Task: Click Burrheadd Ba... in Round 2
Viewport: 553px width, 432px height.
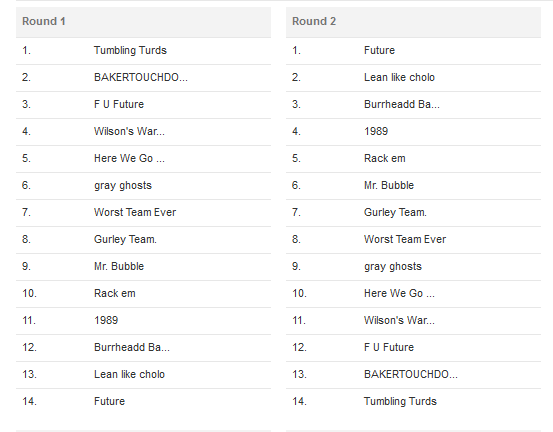Action: (x=402, y=104)
